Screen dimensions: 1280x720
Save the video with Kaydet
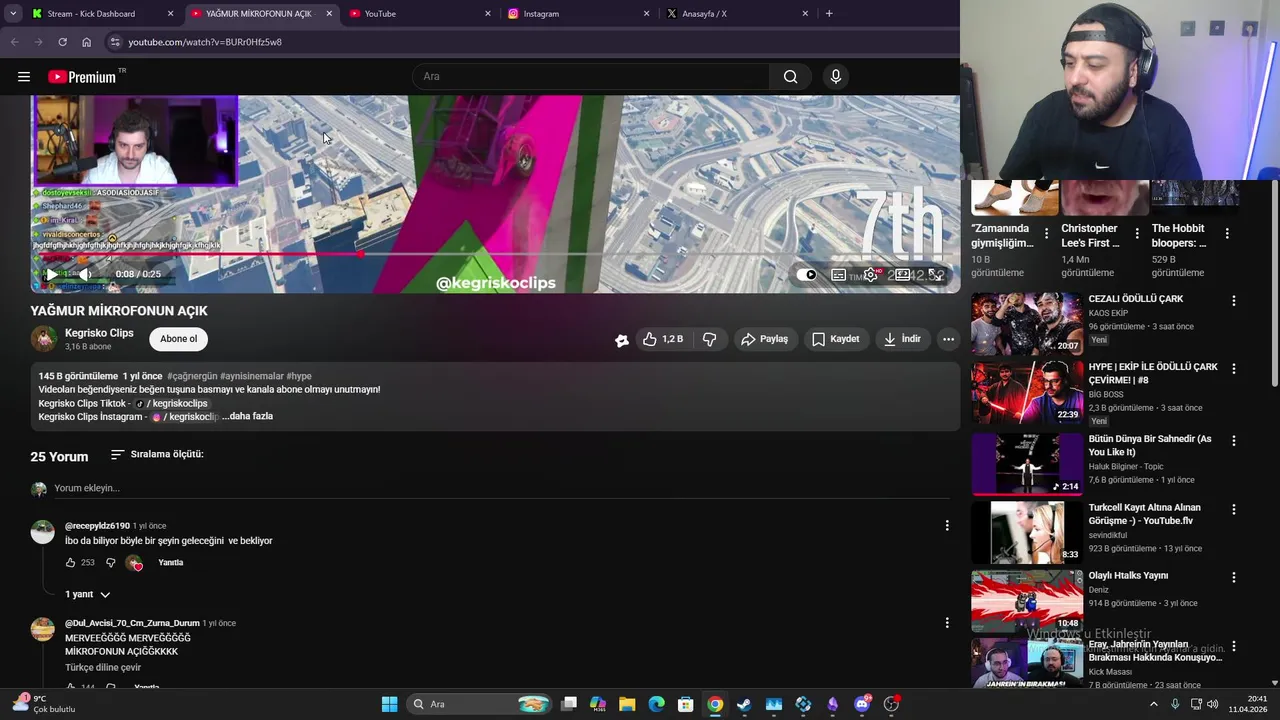click(835, 339)
